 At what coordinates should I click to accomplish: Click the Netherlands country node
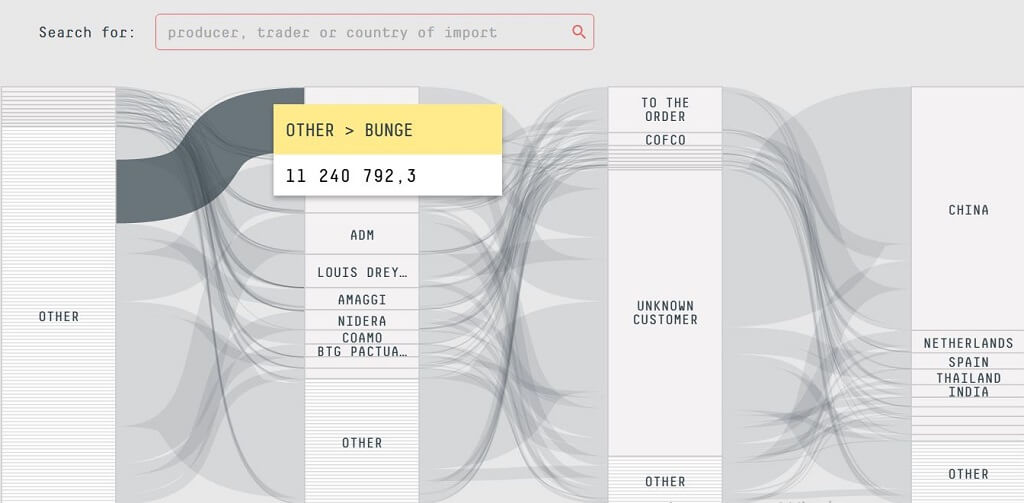click(x=967, y=343)
